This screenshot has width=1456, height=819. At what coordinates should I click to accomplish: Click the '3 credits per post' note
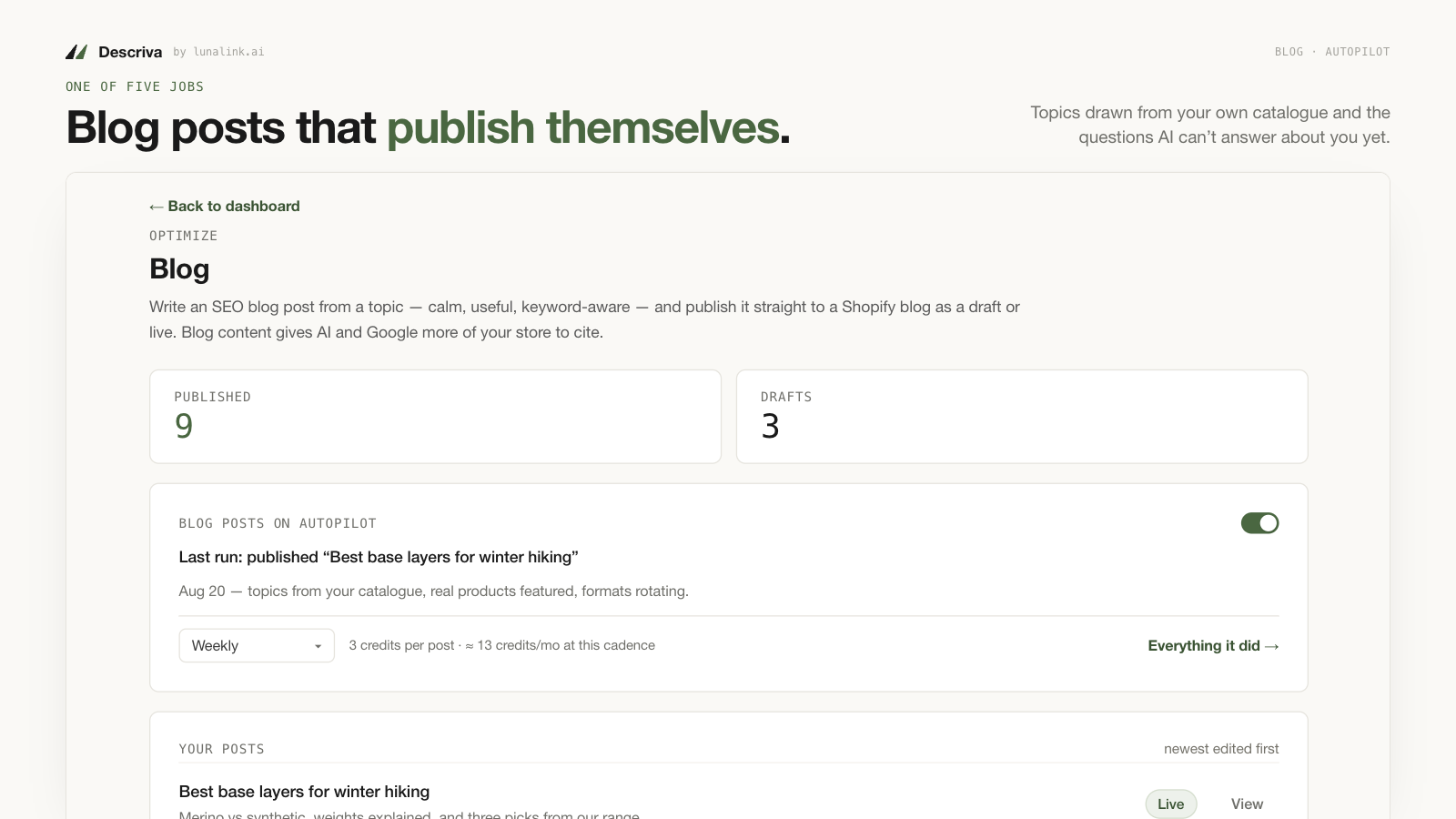click(x=501, y=645)
